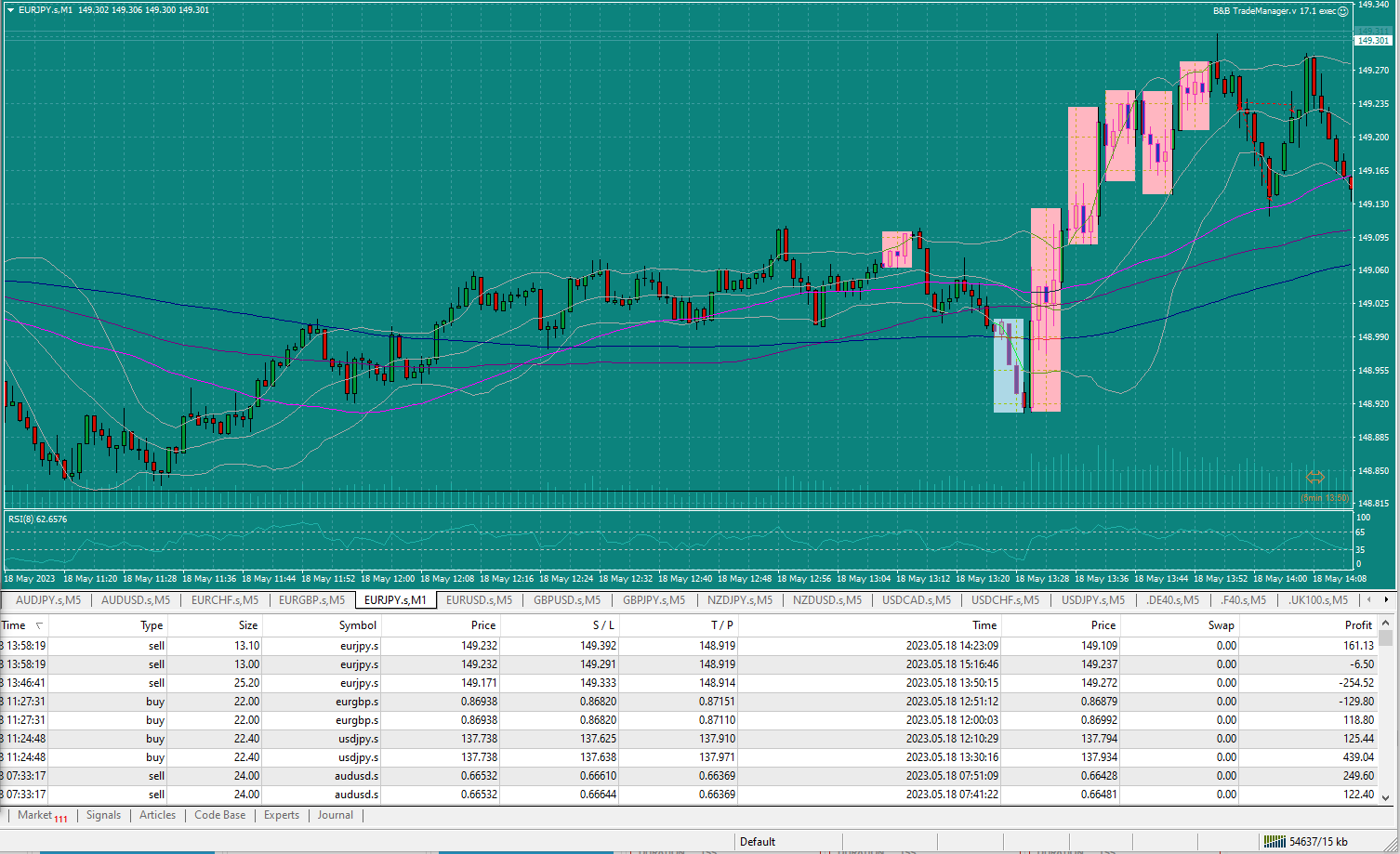The width and height of the screenshot is (1400, 854).
Task: Click the 54637/15 kb traffic indicator
Action: [1318, 842]
